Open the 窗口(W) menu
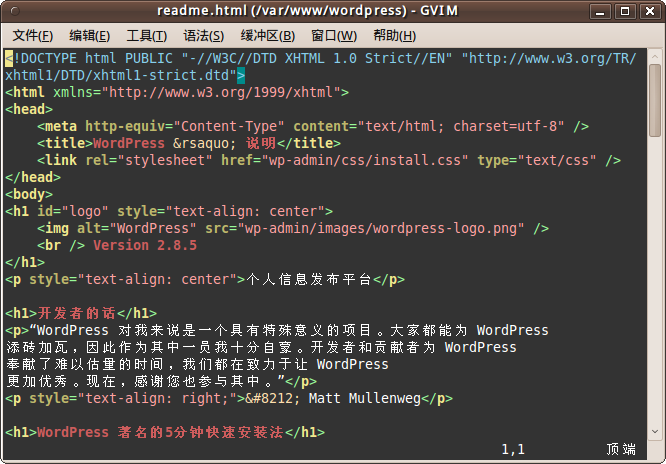The height and width of the screenshot is (464, 666). [x=334, y=36]
